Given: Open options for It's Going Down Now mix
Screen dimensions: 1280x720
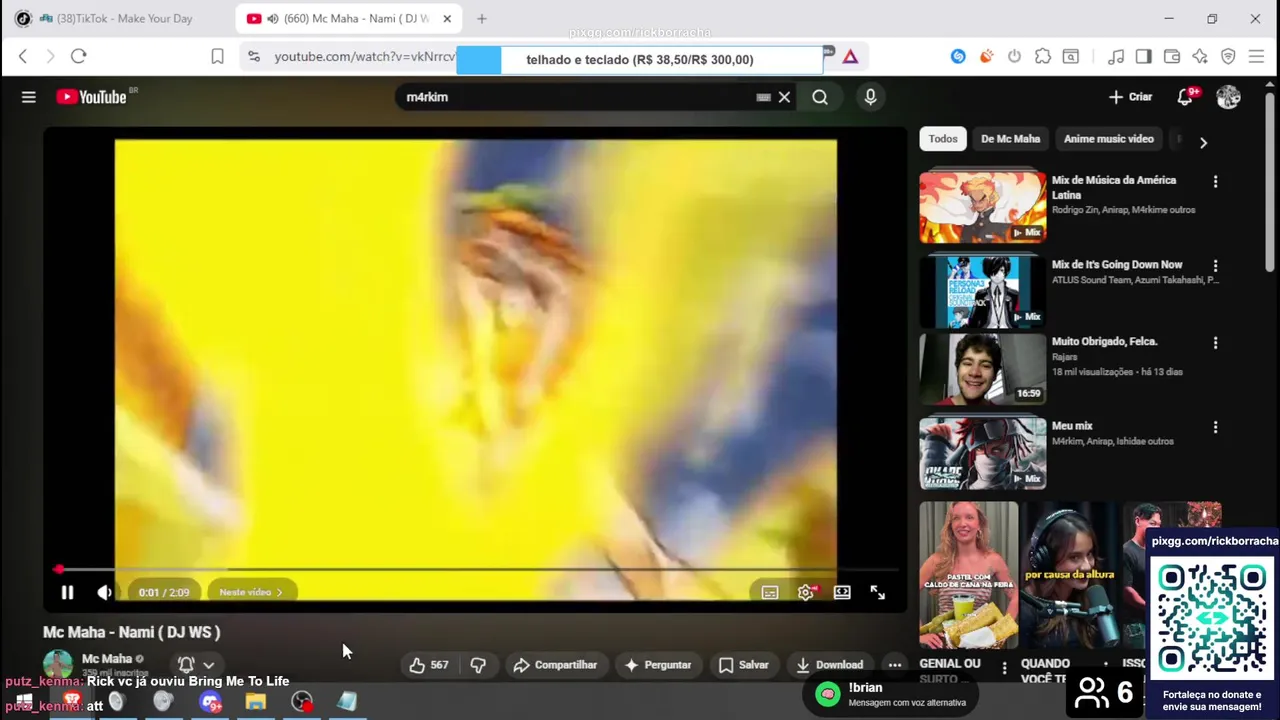Looking at the screenshot, I should pos(1215,266).
